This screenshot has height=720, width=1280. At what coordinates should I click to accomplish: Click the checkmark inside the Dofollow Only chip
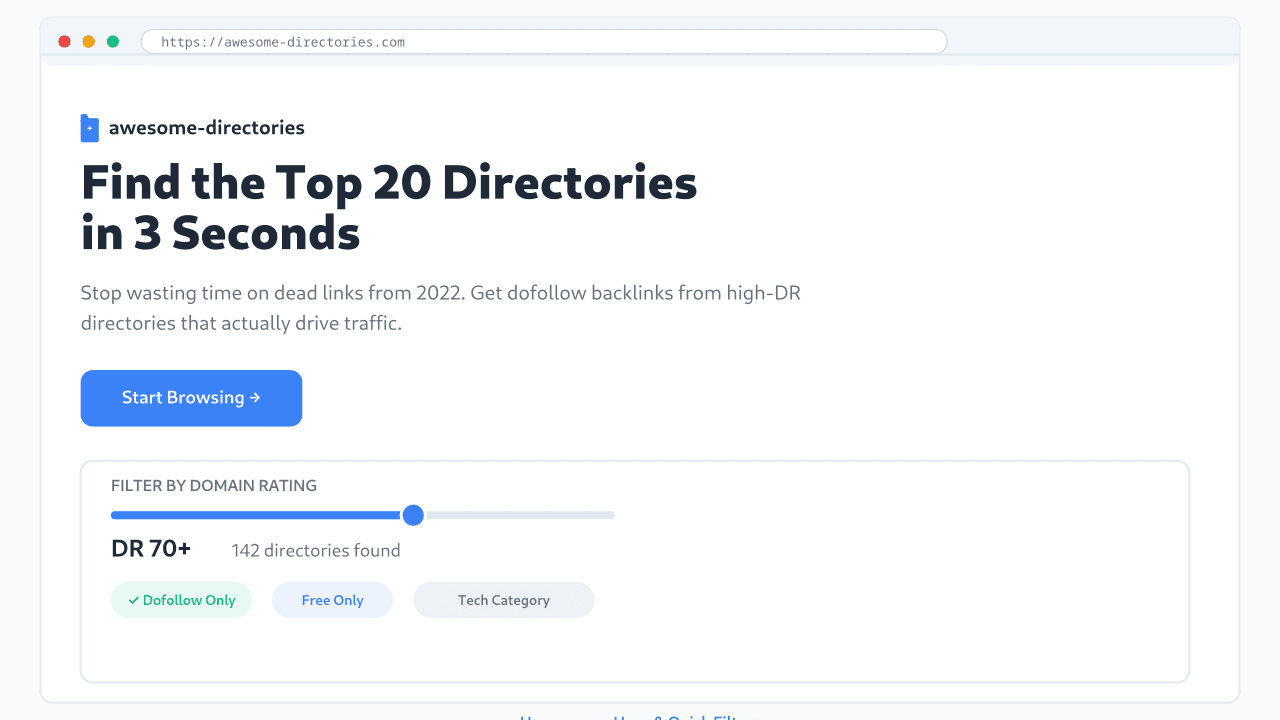[135, 600]
